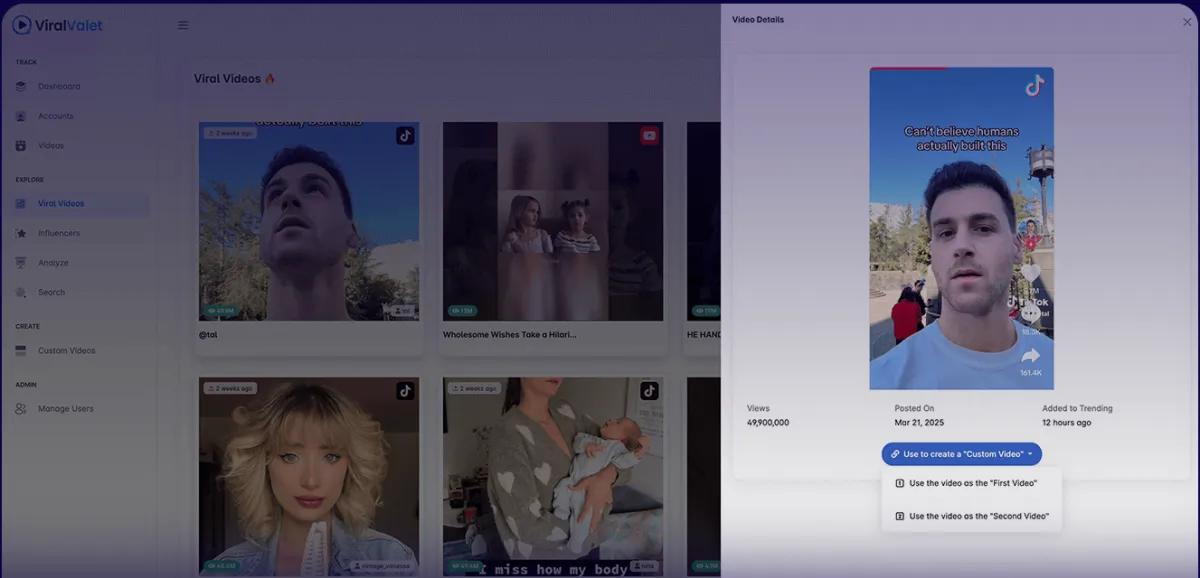Click the 2 weeks ago label on the baby card

pyautogui.click(x=474, y=388)
